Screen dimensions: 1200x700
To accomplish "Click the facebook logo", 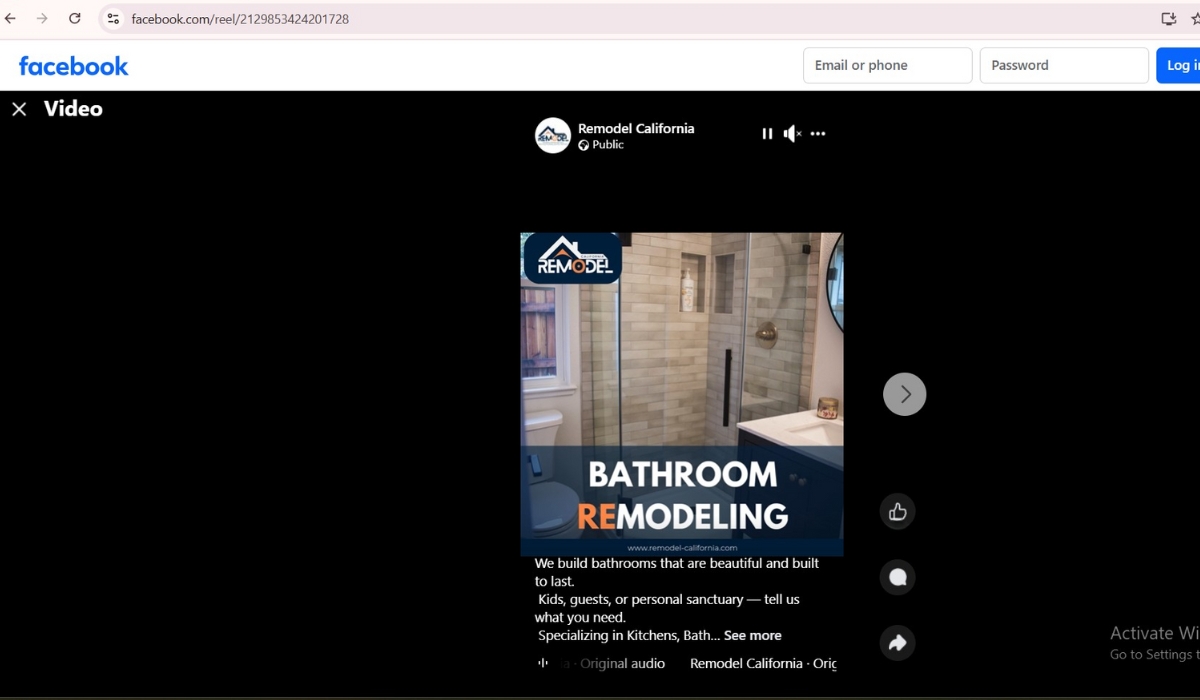I will [74, 66].
